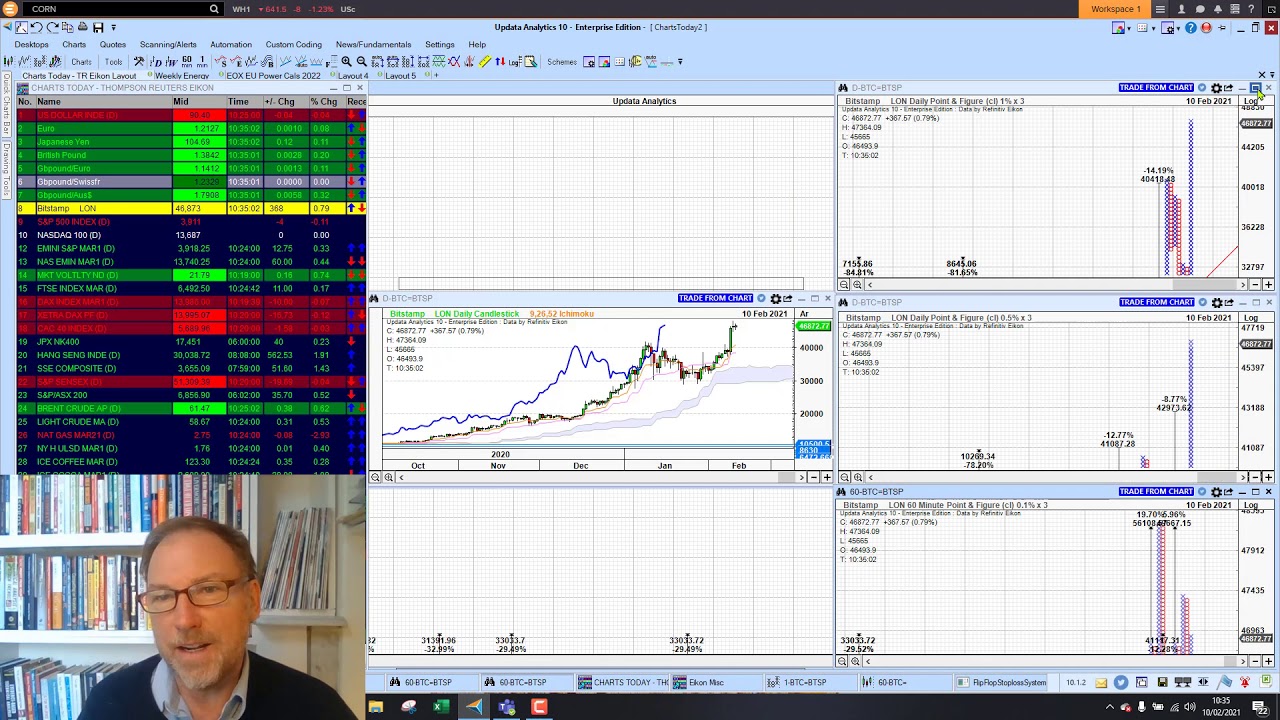Click the horizontal scrollbar under the candlestick chart
The height and width of the screenshot is (720, 1280).
click(x=600, y=477)
